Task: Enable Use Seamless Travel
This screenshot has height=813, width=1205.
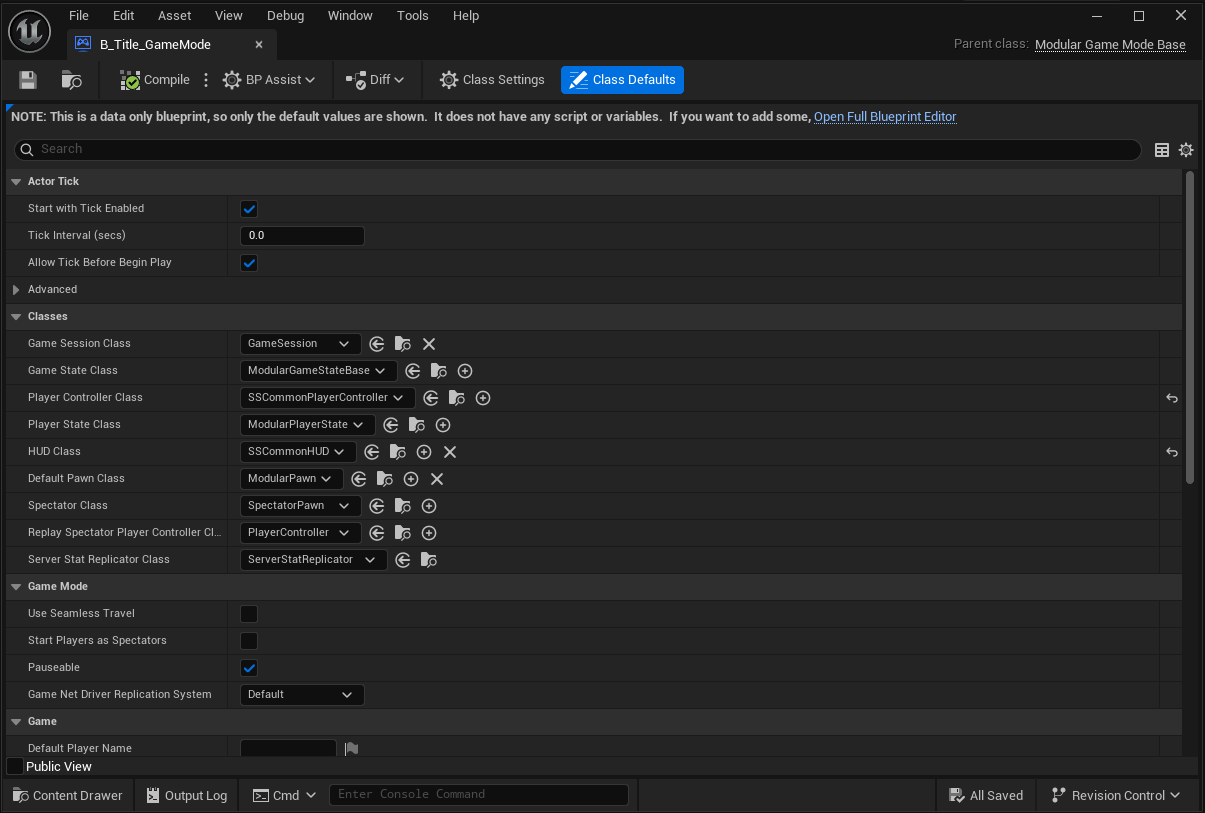Action: point(249,613)
